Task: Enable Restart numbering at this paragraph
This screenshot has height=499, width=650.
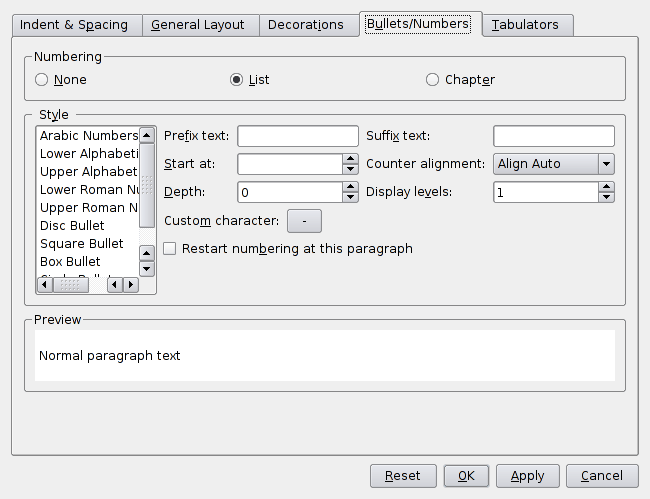Action: click(170, 248)
